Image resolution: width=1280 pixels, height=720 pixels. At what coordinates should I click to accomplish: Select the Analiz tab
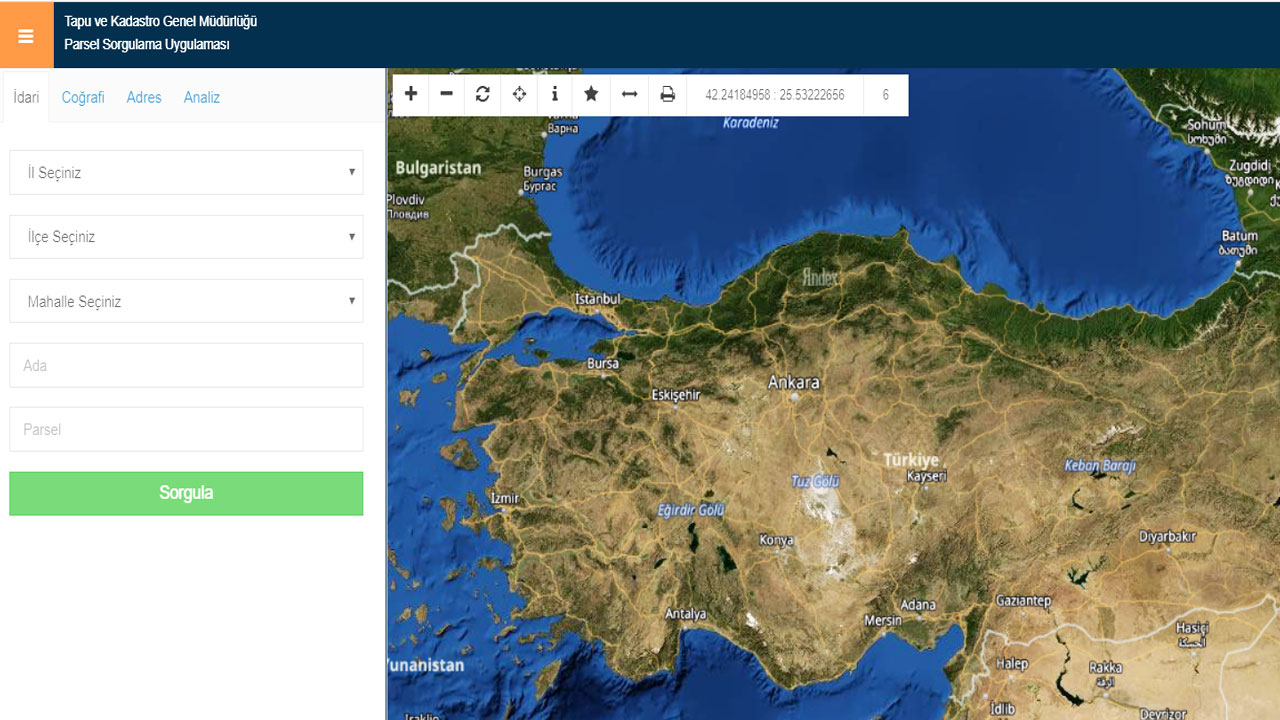coord(201,97)
